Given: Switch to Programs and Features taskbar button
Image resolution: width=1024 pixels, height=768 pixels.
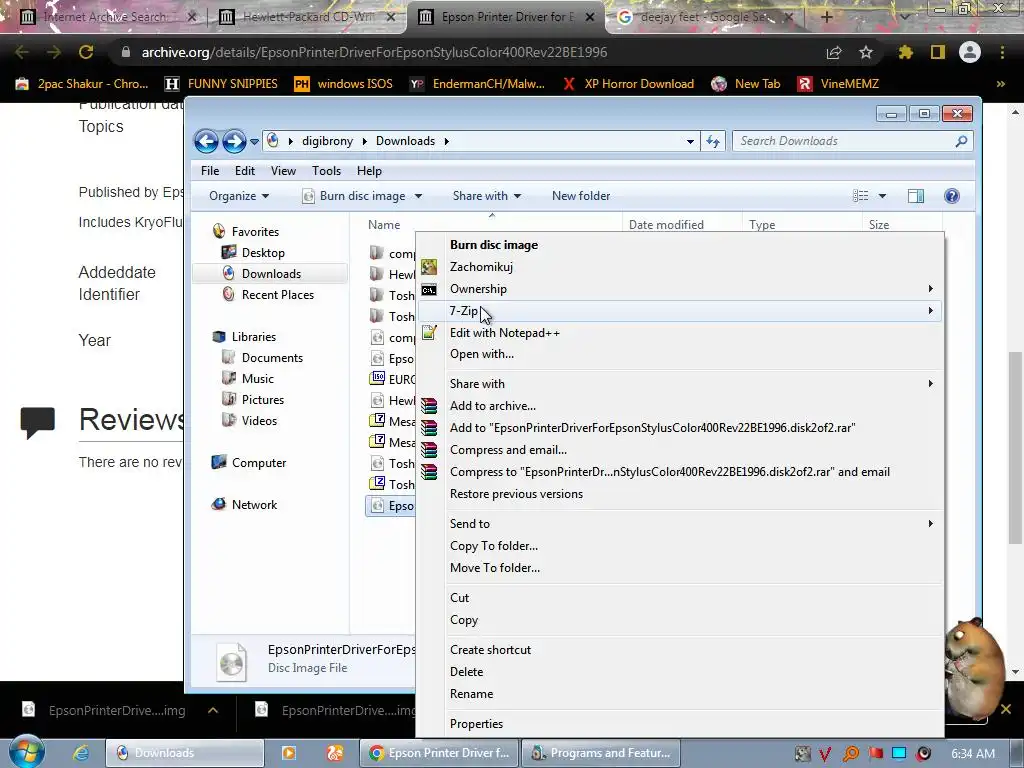Looking at the screenshot, I should pyautogui.click(x=601, y=753).
